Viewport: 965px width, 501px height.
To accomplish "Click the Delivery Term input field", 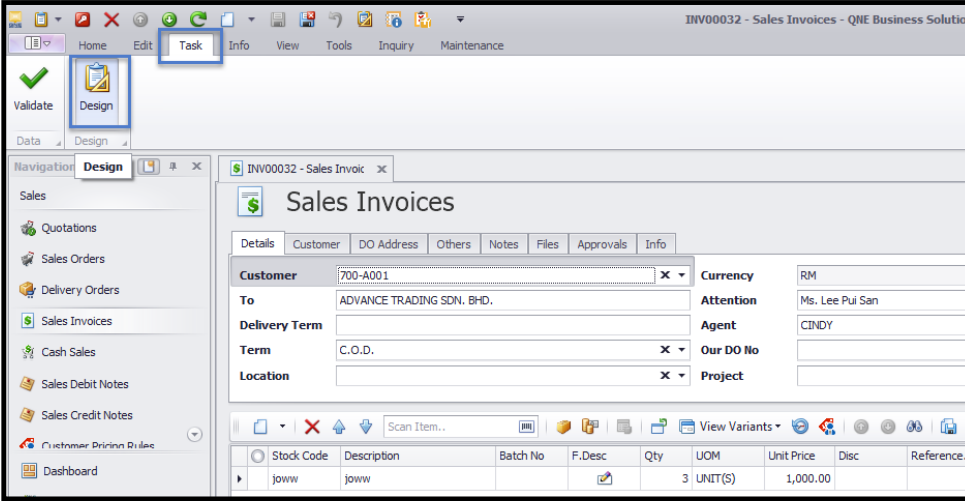I will click(512, 325).
